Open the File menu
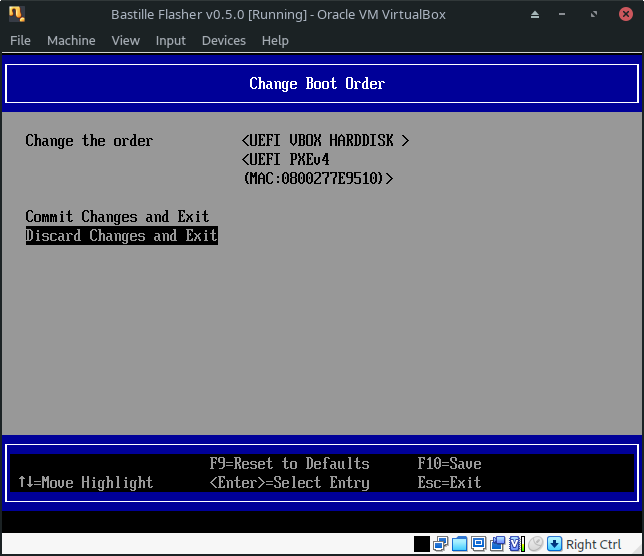 tap(20, 41)
